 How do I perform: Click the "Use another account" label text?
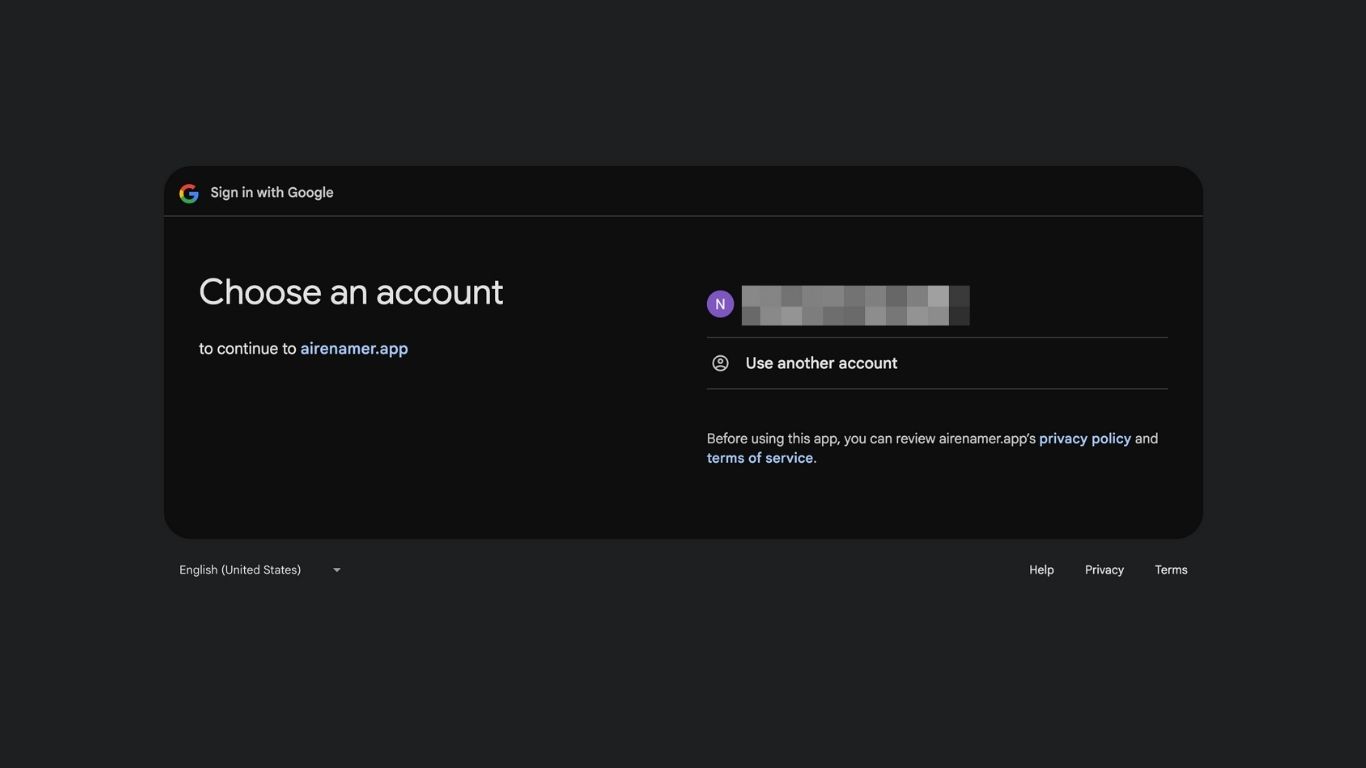(x=821, y=362)
